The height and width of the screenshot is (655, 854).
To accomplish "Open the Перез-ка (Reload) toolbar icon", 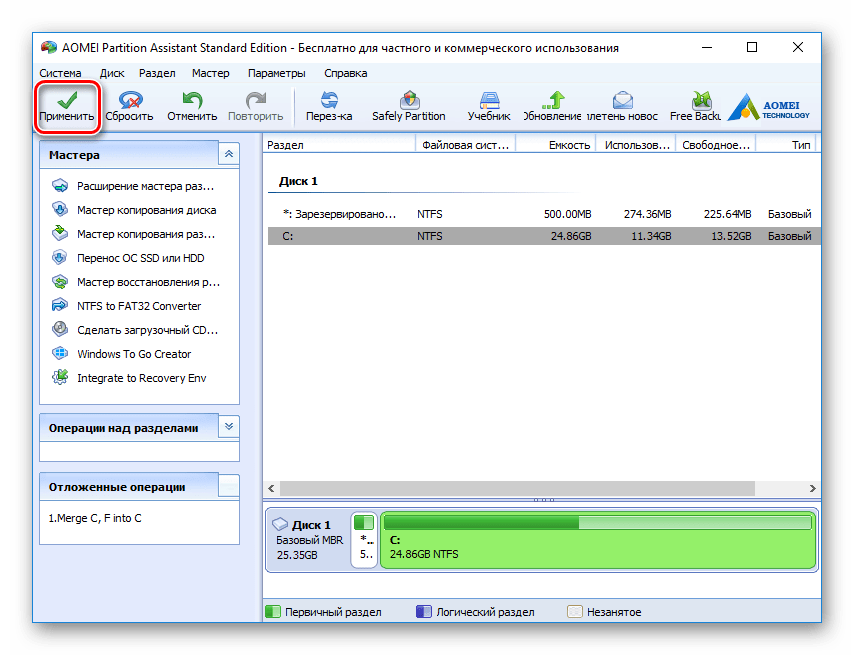I will 329,100.
